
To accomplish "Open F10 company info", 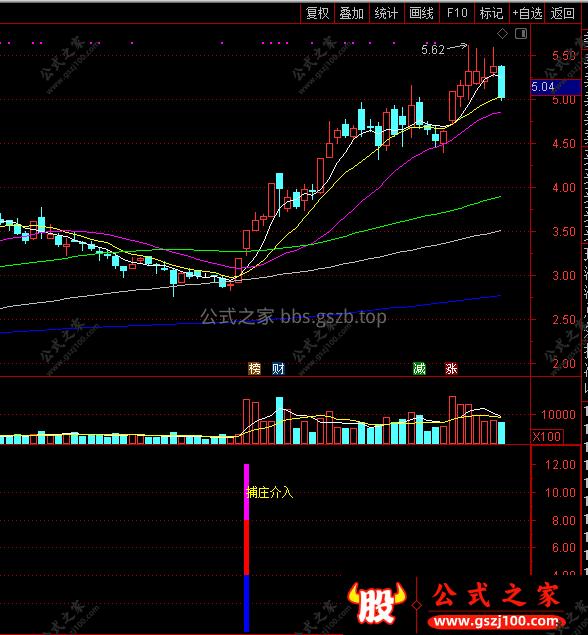I will click(x=457, y=13).
